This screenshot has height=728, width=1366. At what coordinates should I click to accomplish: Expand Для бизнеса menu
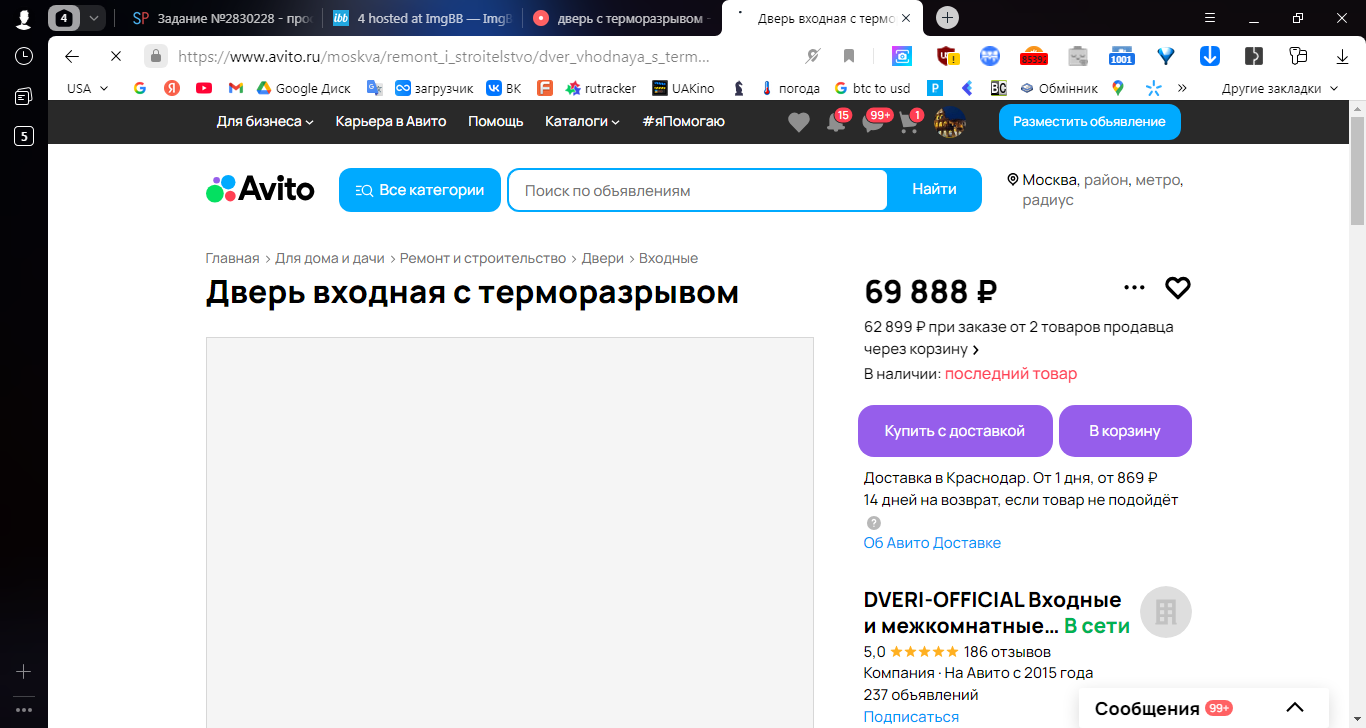[265, 121]
